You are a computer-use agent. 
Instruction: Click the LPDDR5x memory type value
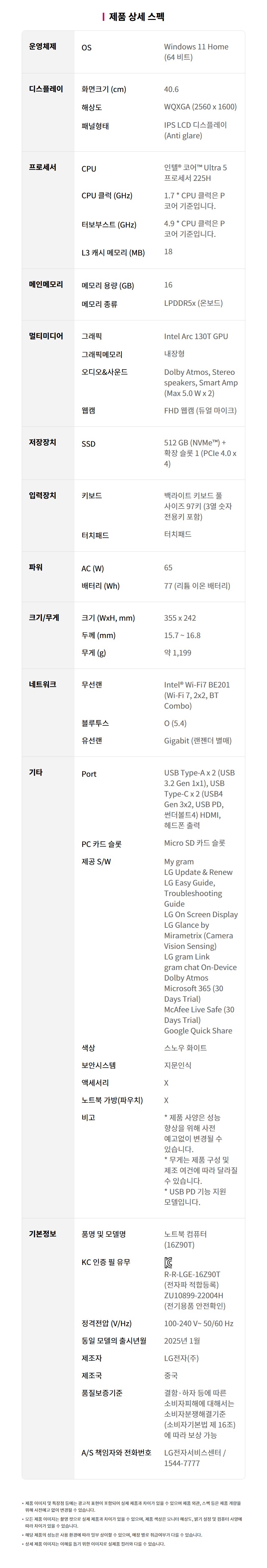(x=193, y=303)
